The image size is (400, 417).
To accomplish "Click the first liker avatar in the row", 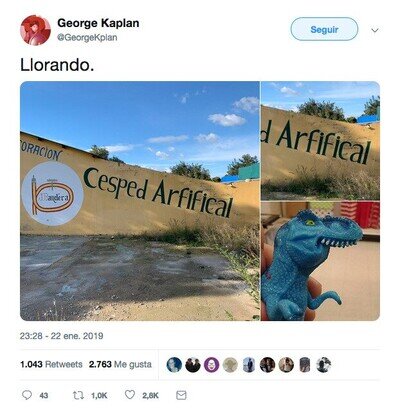I will pyautogui.click(x=174, y=365).
